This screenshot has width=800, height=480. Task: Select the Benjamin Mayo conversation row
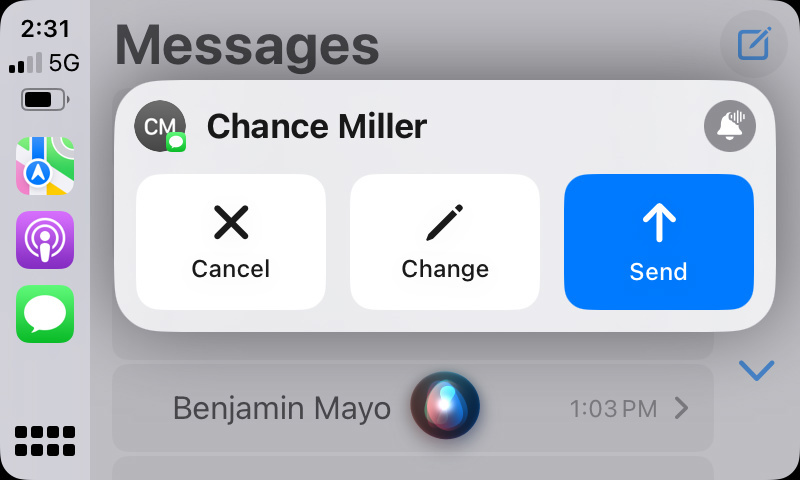click(412, 408)
